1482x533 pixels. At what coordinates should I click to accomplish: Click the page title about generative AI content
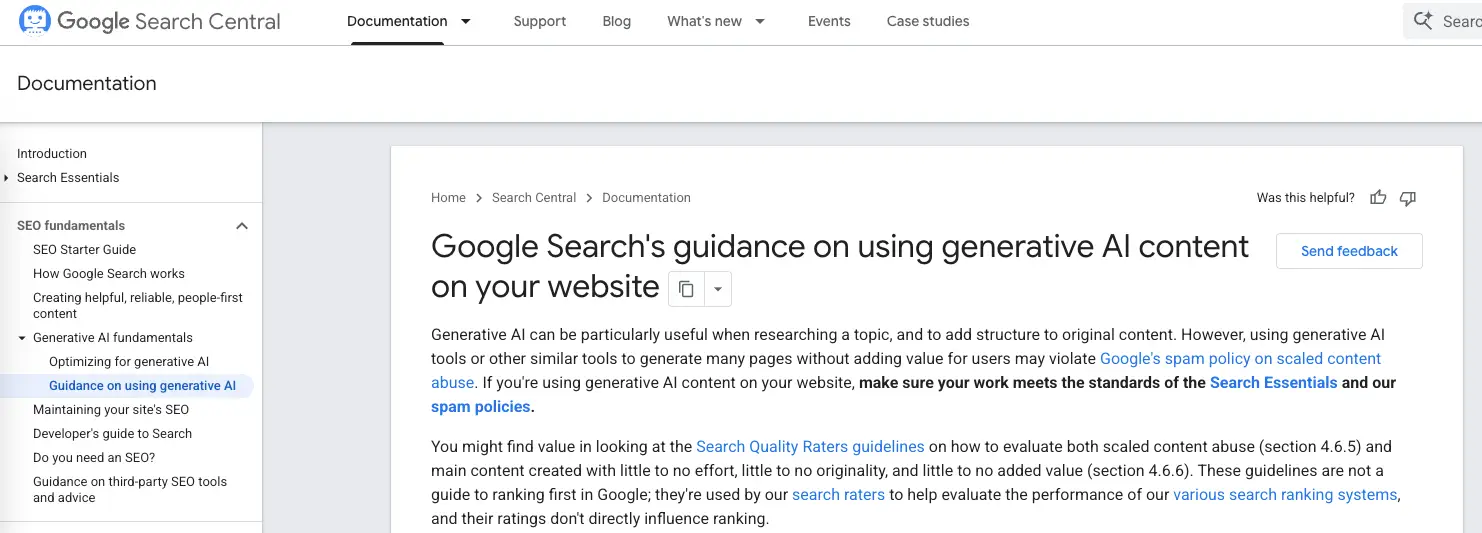pos(840,267)
